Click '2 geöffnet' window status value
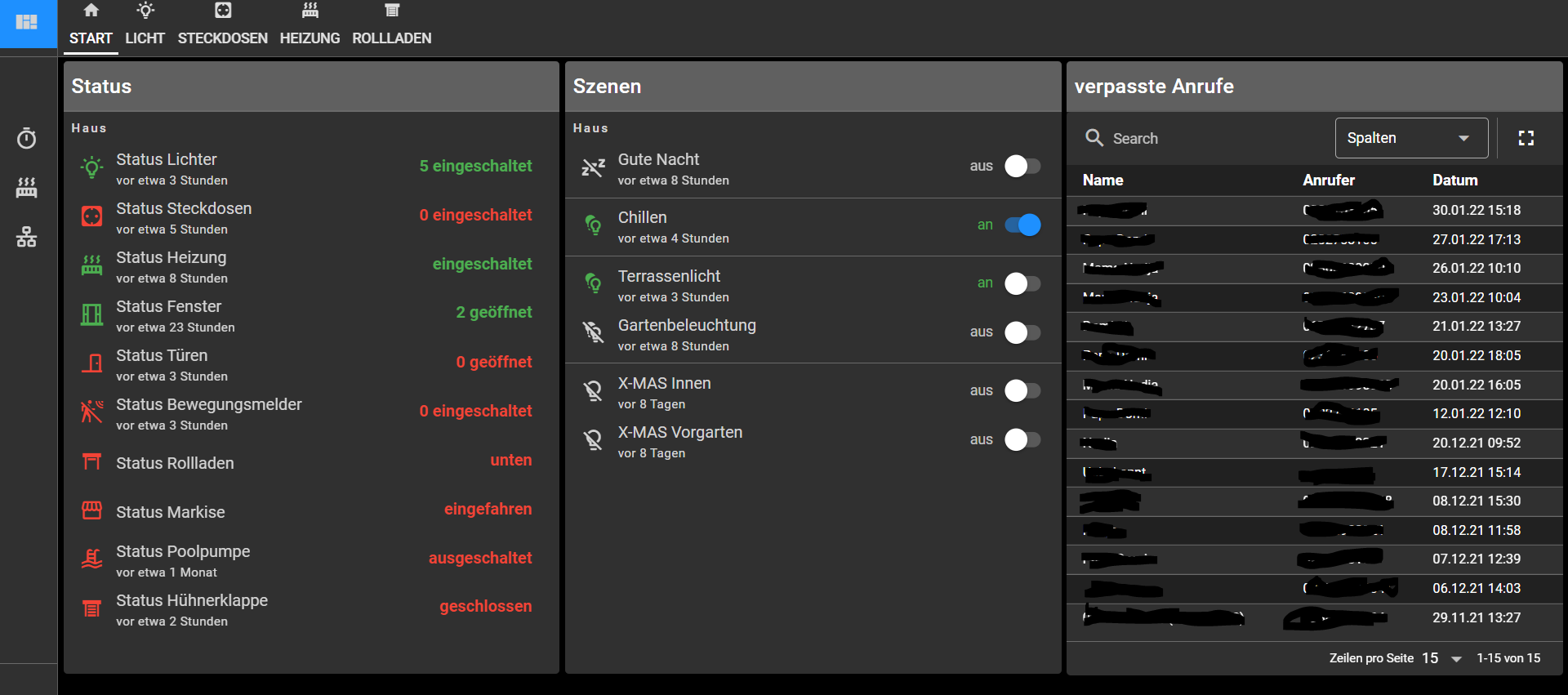 click(494, 312)
